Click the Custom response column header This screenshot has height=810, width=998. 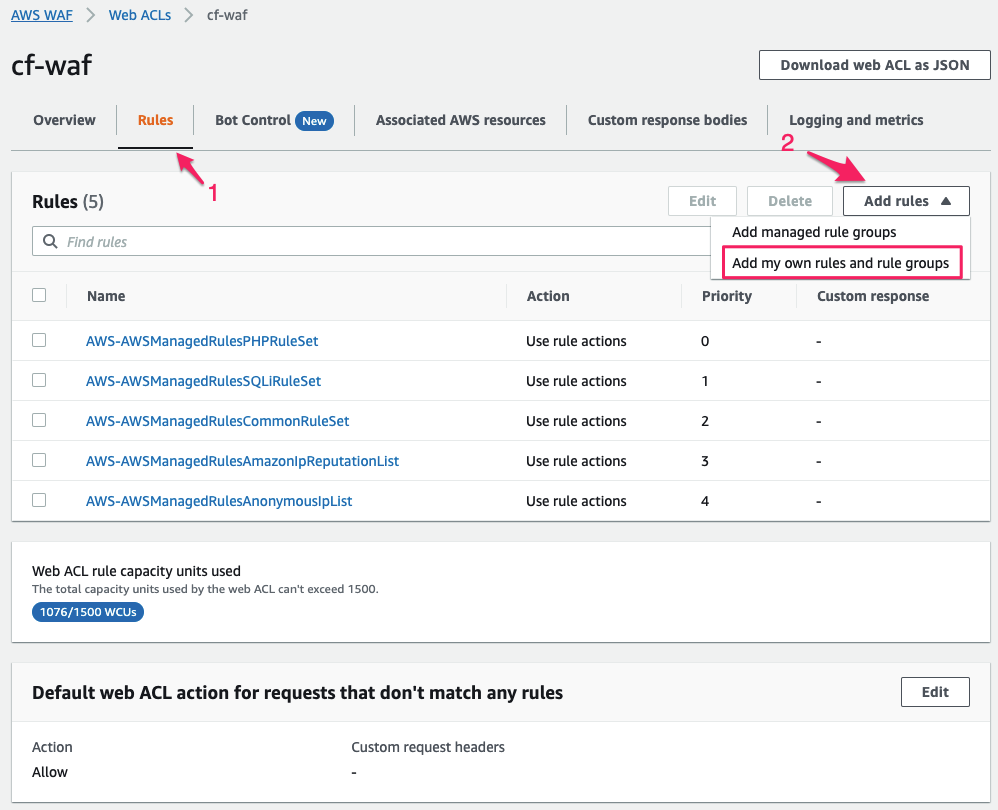click(873, 296)
